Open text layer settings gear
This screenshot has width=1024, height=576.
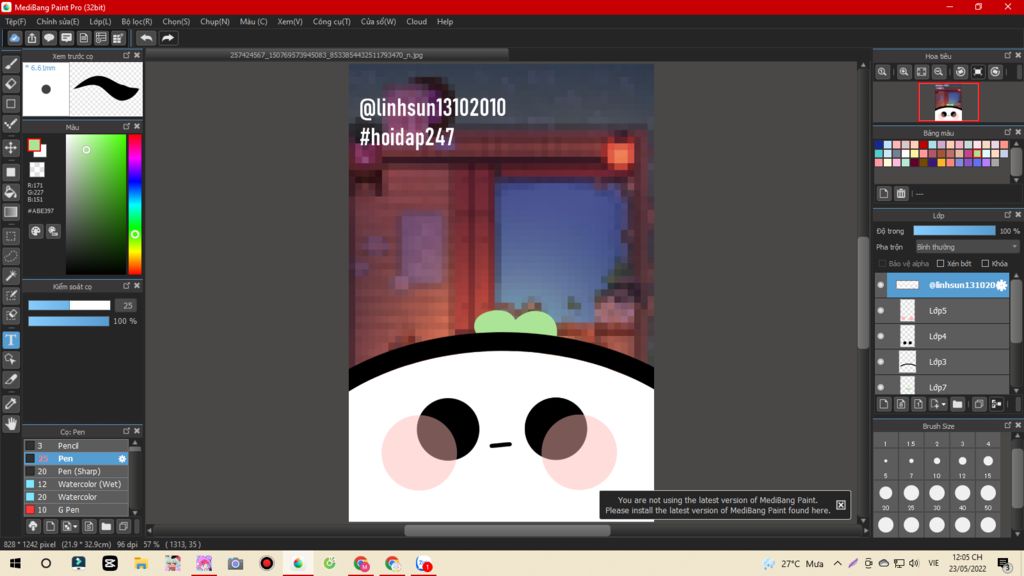(x=1002, y=285)
